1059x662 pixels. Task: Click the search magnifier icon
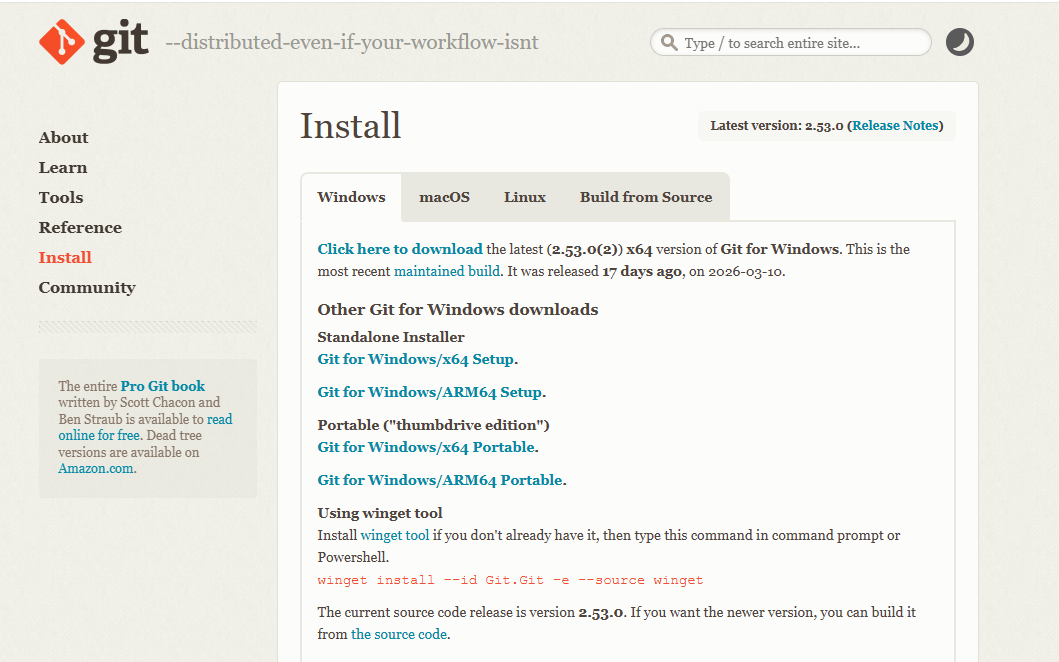[x=669, y=43]
